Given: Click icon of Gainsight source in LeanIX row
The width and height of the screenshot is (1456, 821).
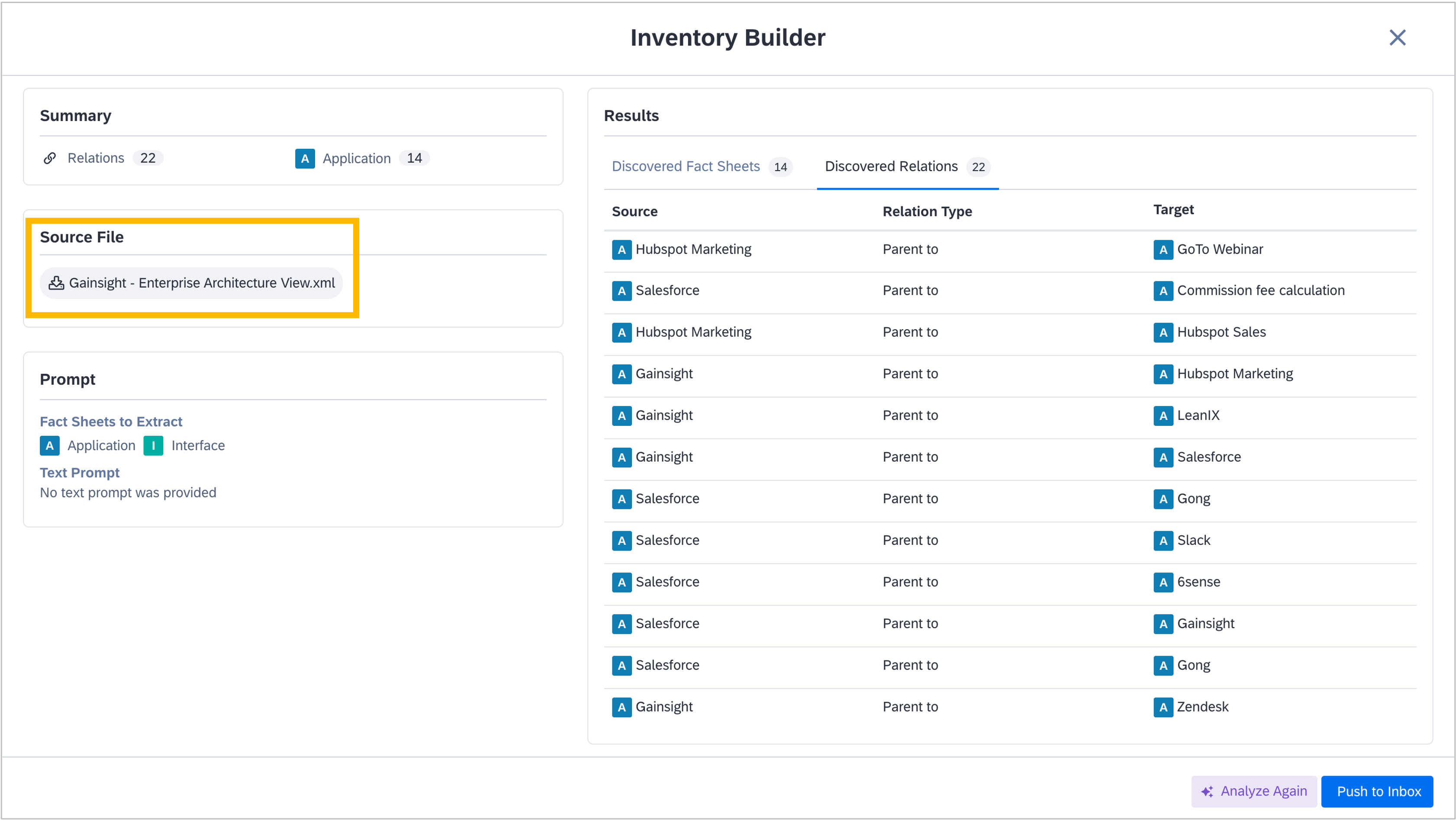Looking at the screenshot, I should (622, 416).
